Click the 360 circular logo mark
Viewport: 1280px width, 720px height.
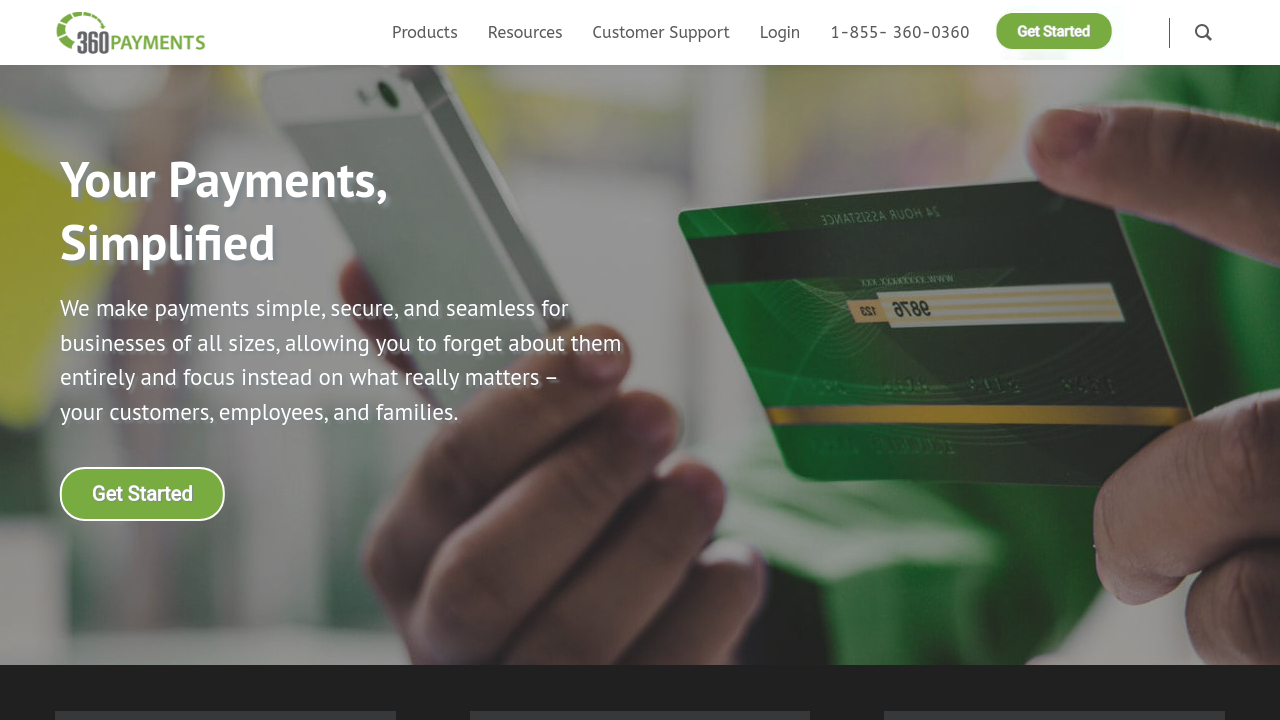tap(82, 32)
